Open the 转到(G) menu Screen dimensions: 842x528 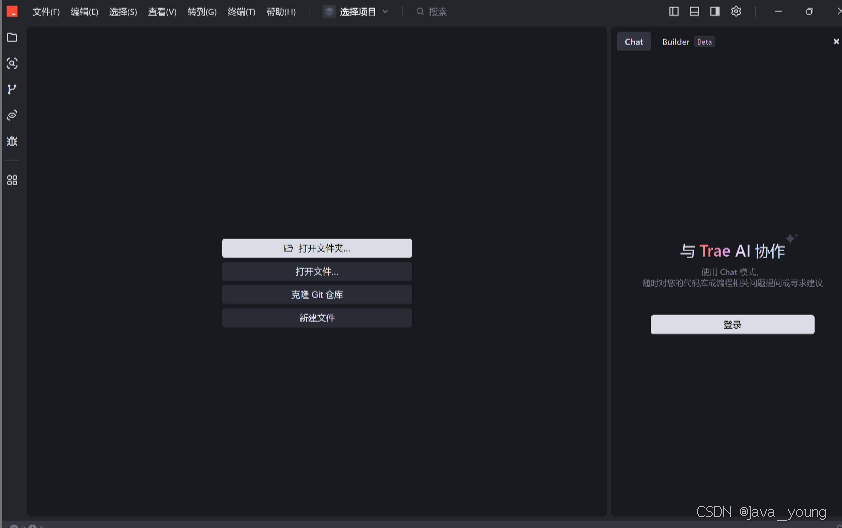(x=202, y=12)
